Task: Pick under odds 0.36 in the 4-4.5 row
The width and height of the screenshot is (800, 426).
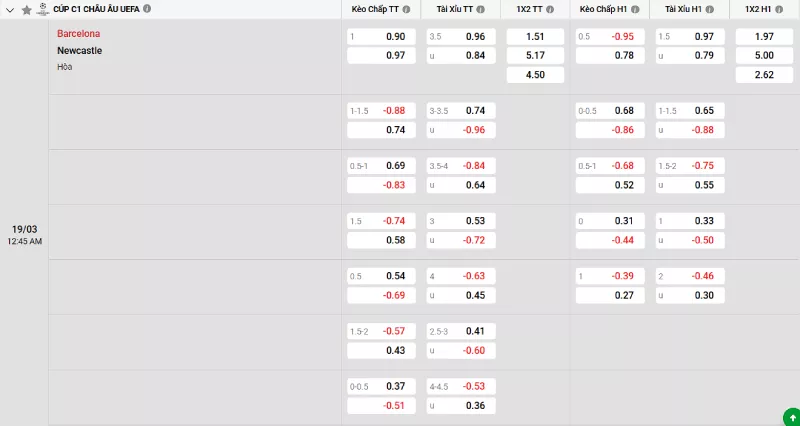Action: click(x=460, y=405)
